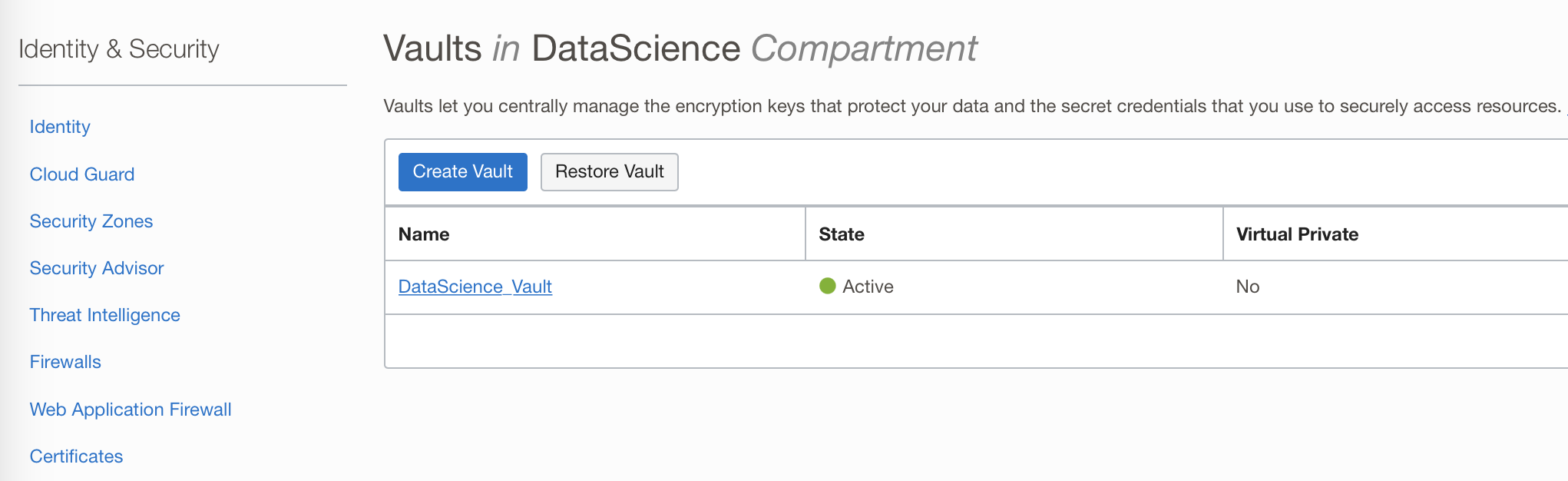The width and height of the screenshot is (1568, 481).
Task: Open Web Application Firewall link
Action: [131, 410]
